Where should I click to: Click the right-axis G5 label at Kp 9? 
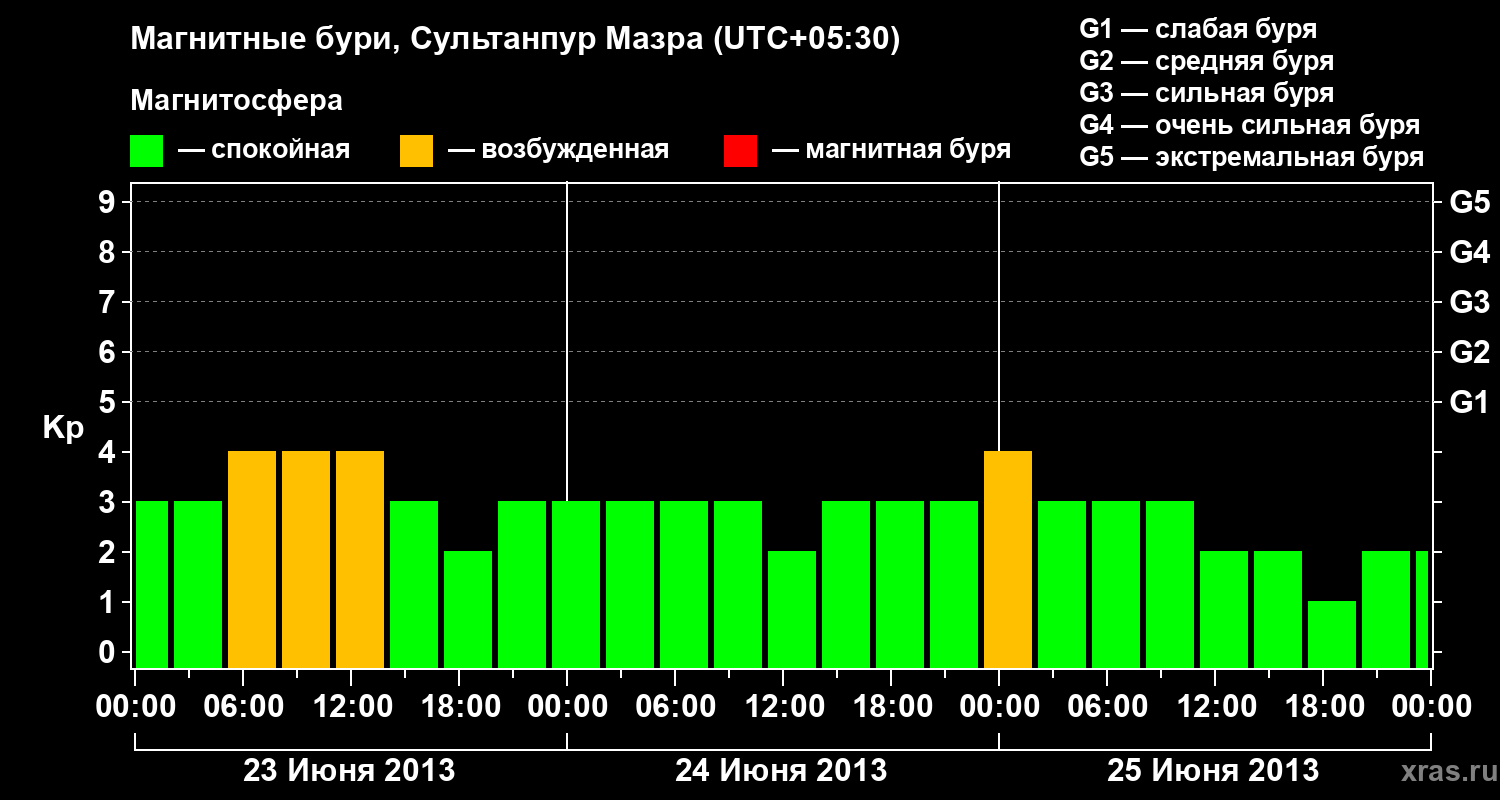click(x=1469, y=202)
